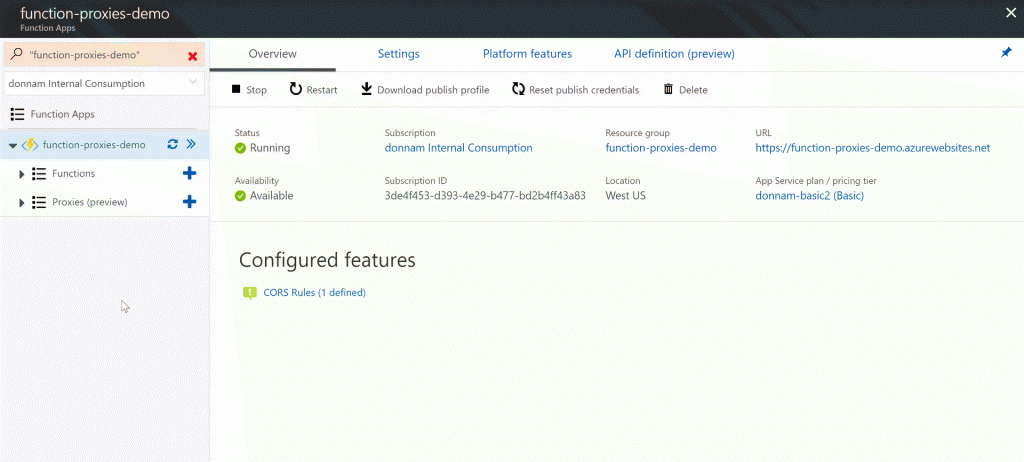The height and width of the screenshot is (462, 1024).
Task: Open the API definition (preview) tab
Action: coord(674,54)
